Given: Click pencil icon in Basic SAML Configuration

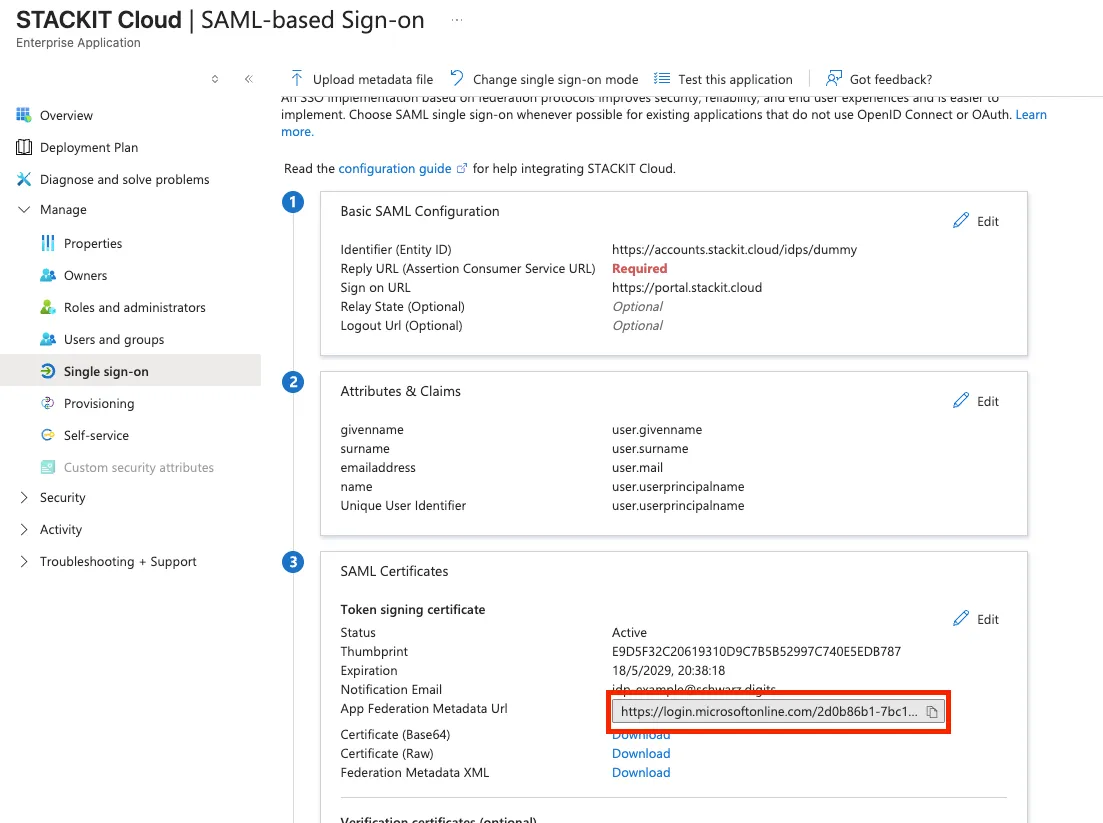Looking at the screenshot, I should (961, 221).
